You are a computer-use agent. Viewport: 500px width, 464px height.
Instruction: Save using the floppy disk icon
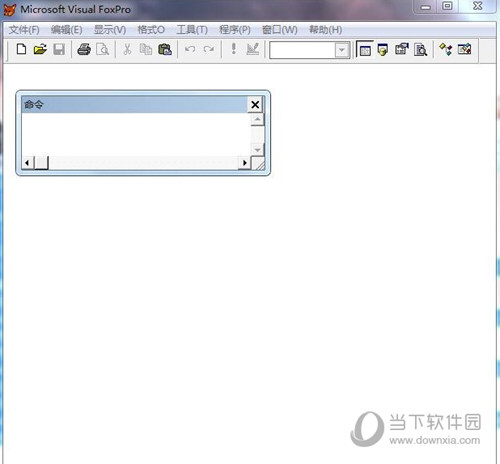(x=59, y=49)
